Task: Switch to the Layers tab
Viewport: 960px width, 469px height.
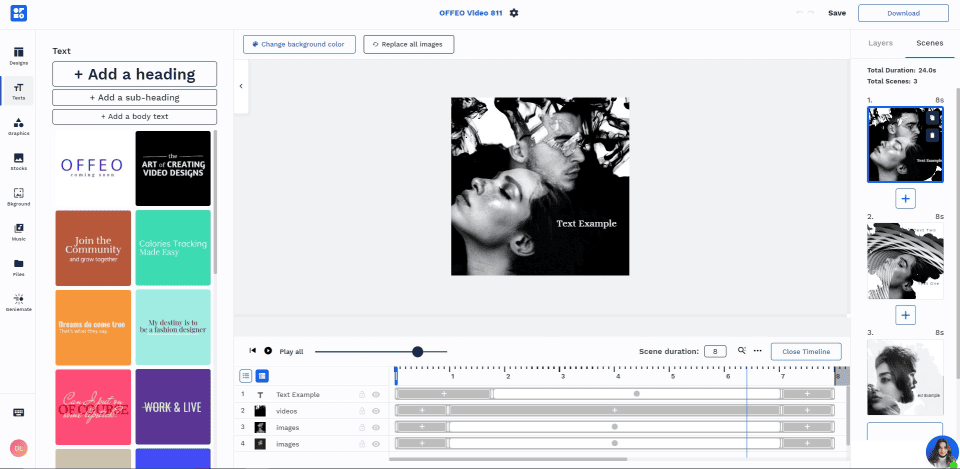Action: [x=880, y=44]
